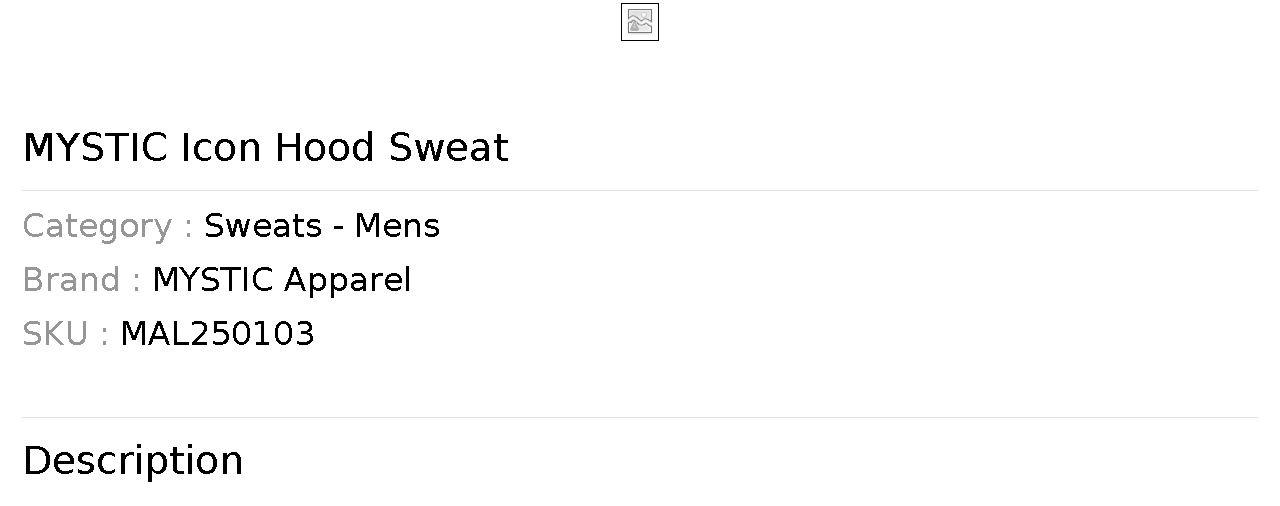Click the word Mens in the category

point(397,226)
